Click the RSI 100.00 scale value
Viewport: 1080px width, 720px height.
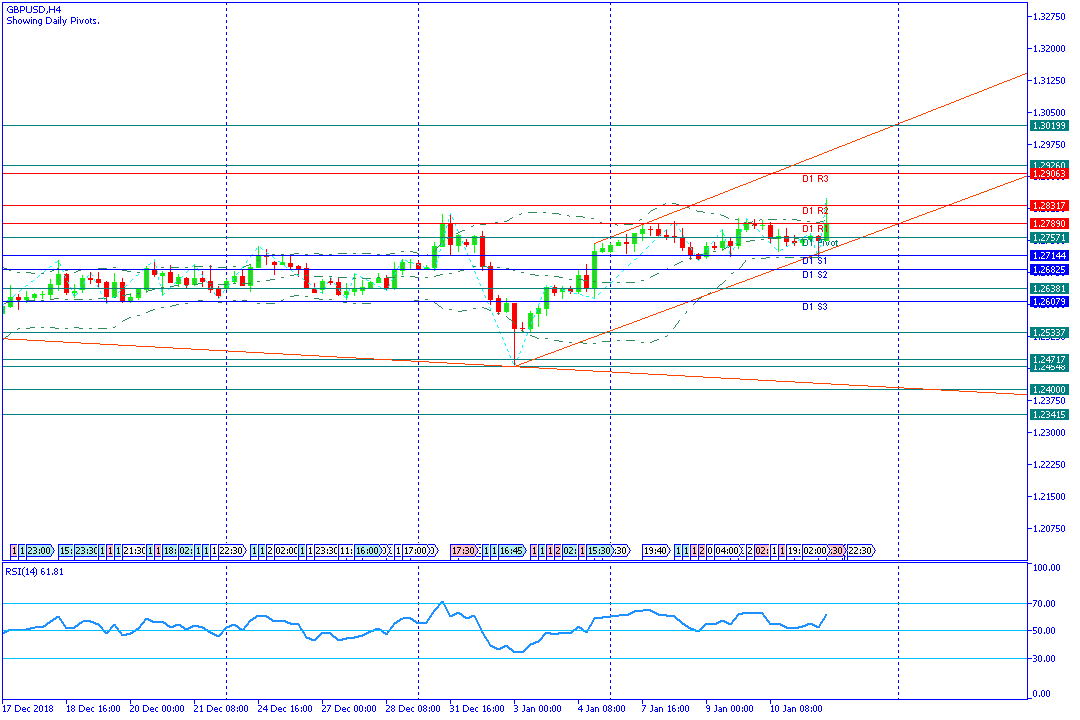(1047, 568)
